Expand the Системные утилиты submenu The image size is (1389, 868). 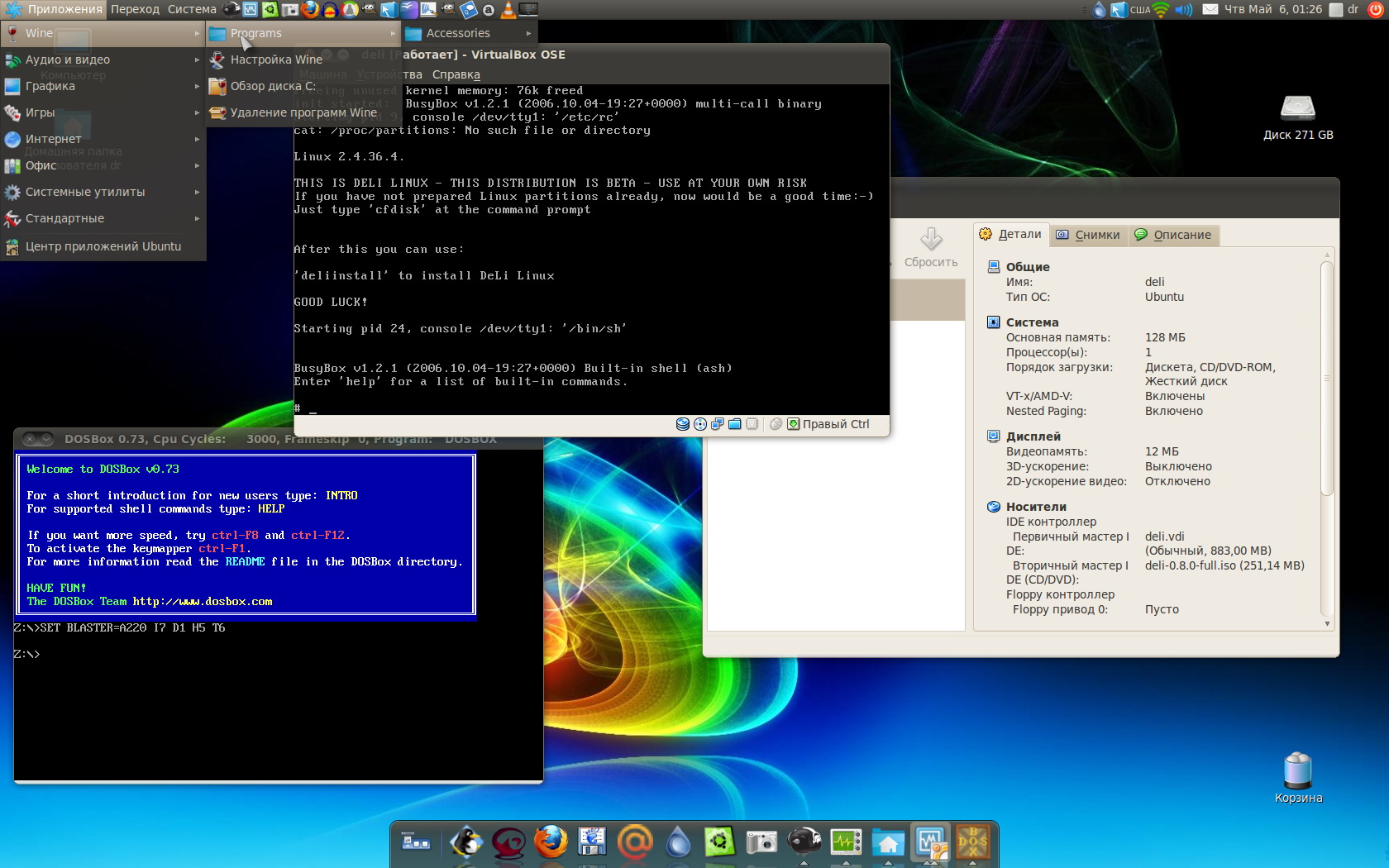point(103,192)
